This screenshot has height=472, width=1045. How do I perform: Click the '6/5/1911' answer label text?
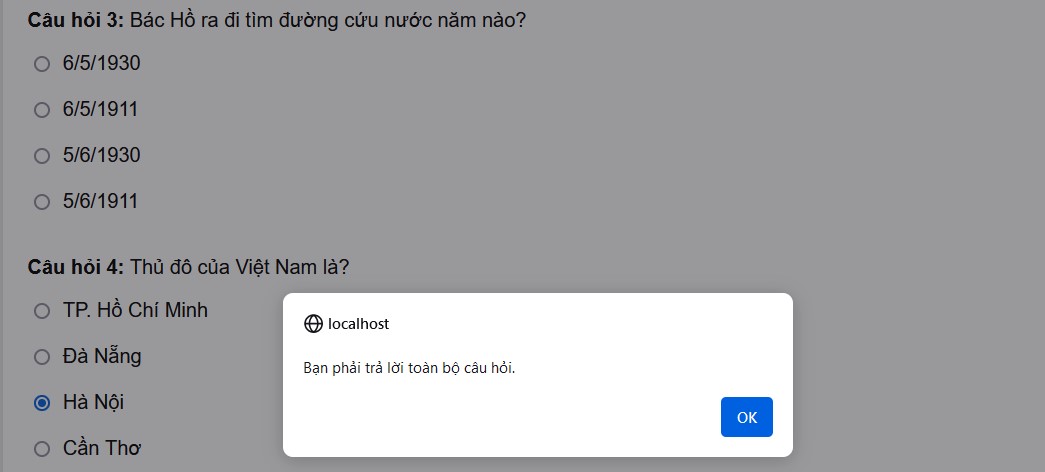click(101, 109)
